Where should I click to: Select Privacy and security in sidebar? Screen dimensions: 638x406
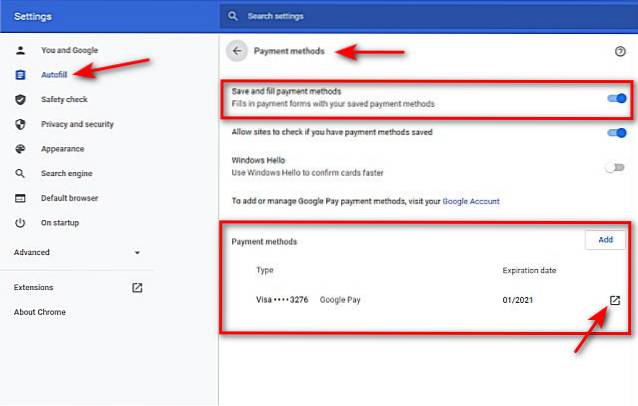tap(77, 124)
